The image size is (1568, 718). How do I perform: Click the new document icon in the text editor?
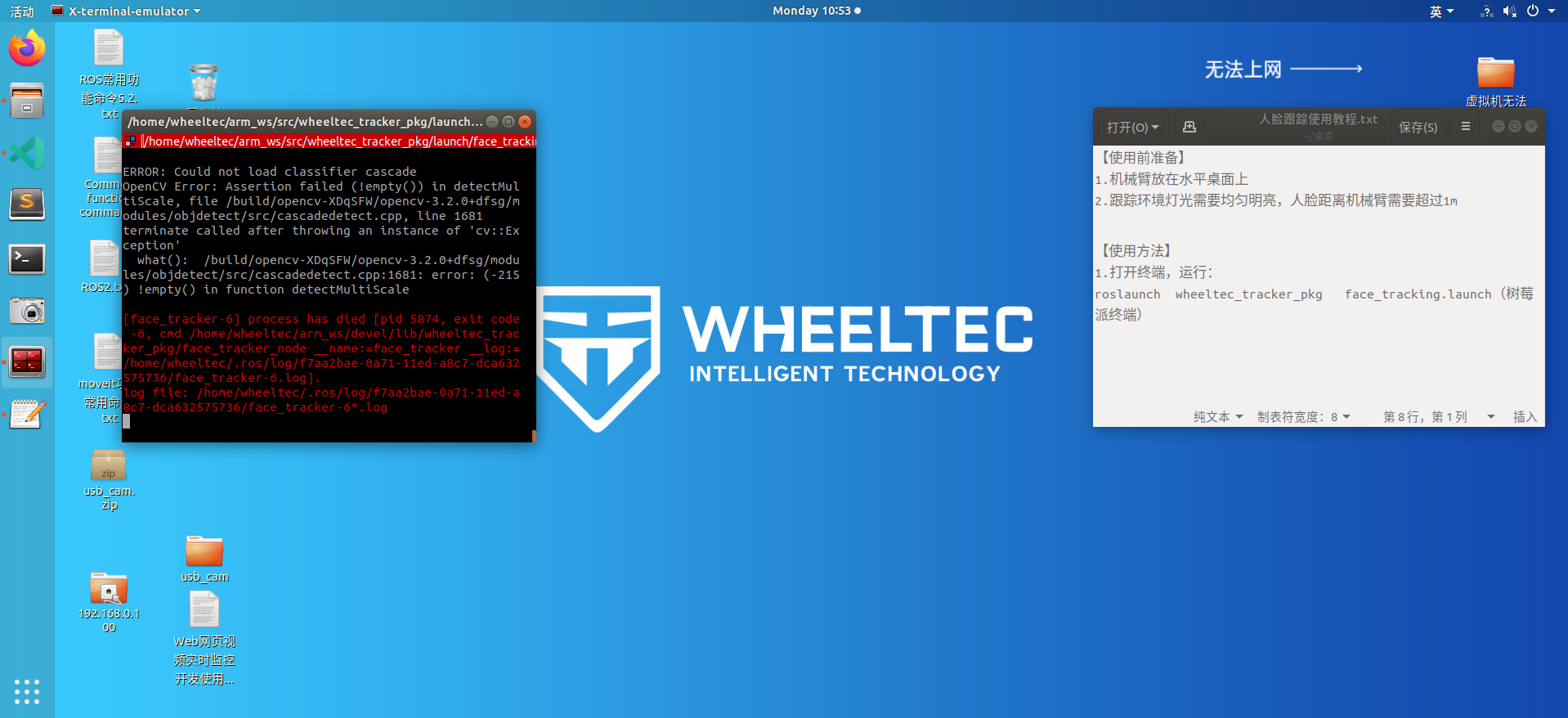click(x=1189, y=127)
